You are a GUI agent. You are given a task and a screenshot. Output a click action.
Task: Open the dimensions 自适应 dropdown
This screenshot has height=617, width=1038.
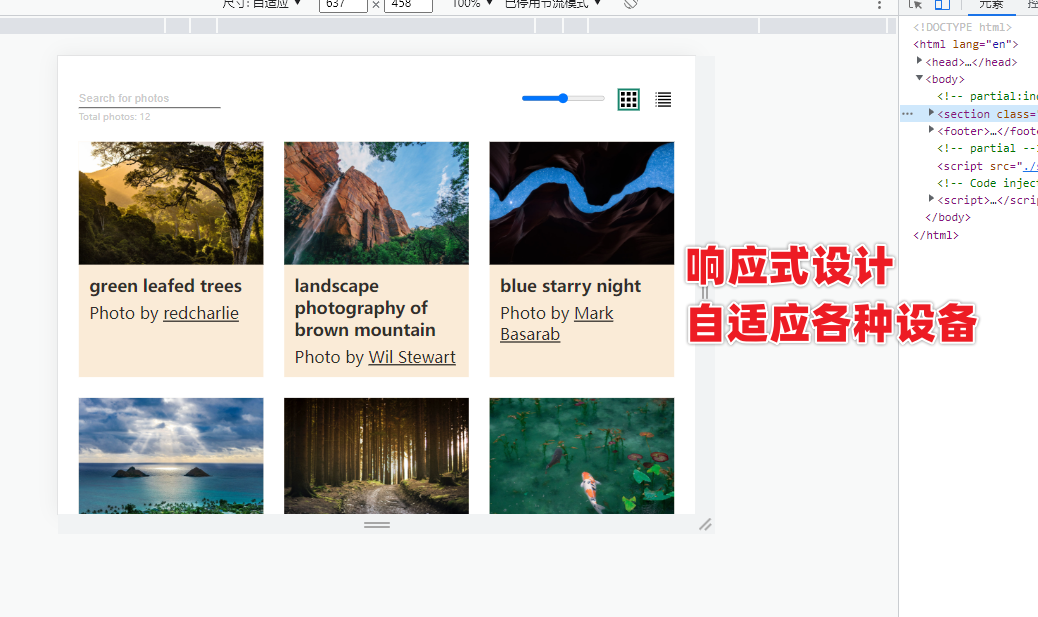point(261,4)
